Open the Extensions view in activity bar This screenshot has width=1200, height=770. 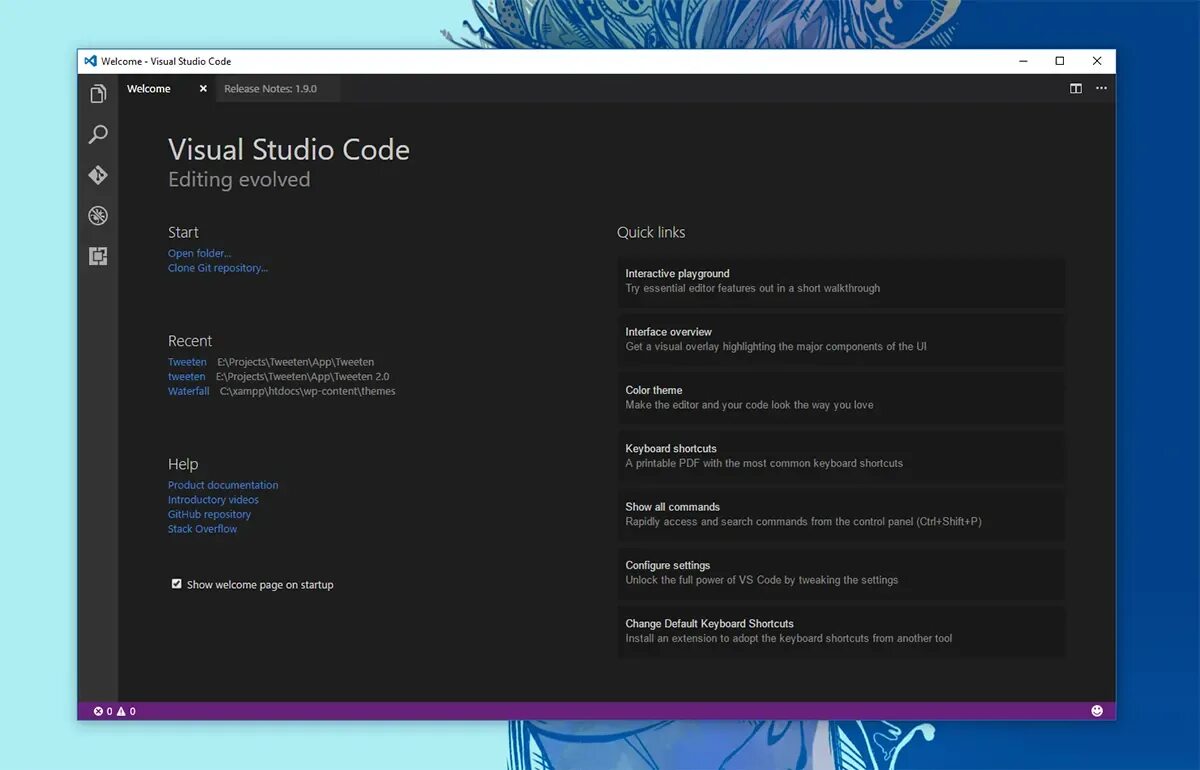point(98,257)
